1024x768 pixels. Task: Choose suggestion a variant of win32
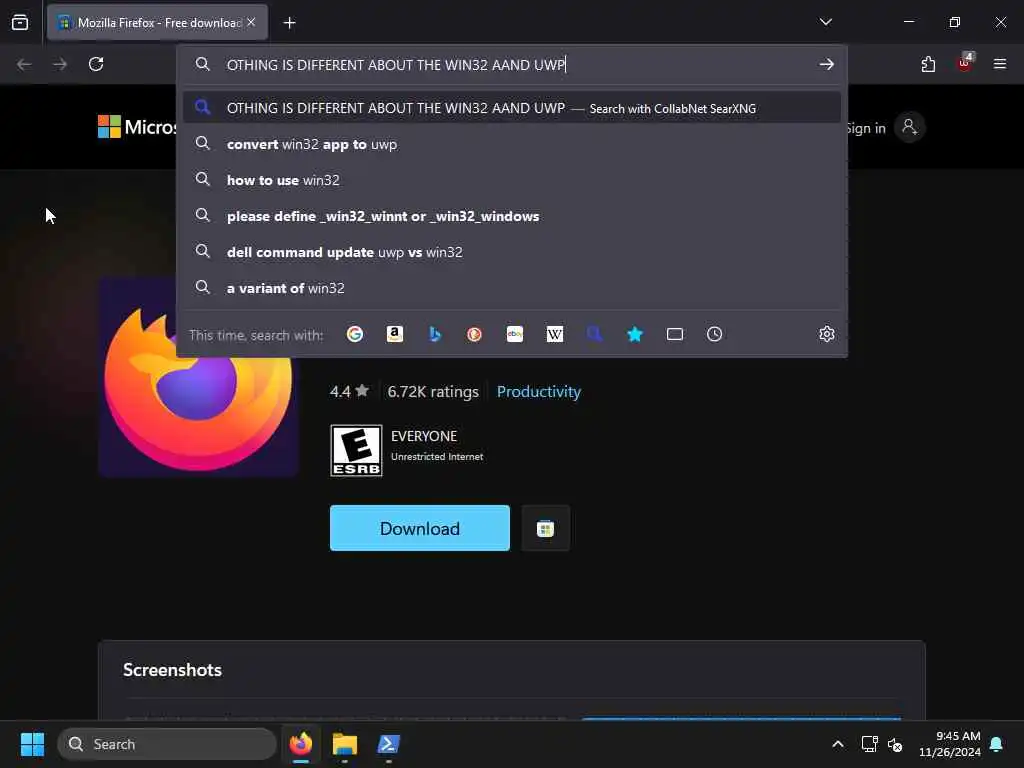click(511, 288)
